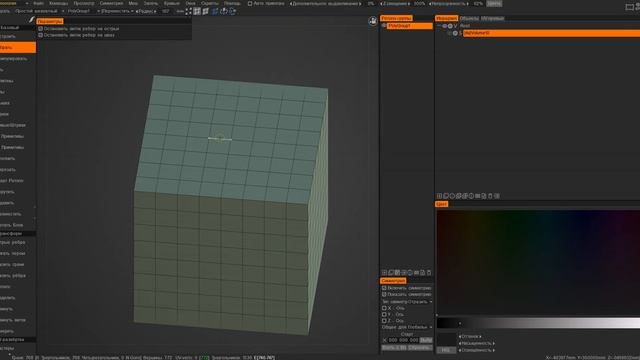Viewport: 640px width, 360px height.
Task: Toggle eye visibility of the Root row
Action: pos(445,26)
